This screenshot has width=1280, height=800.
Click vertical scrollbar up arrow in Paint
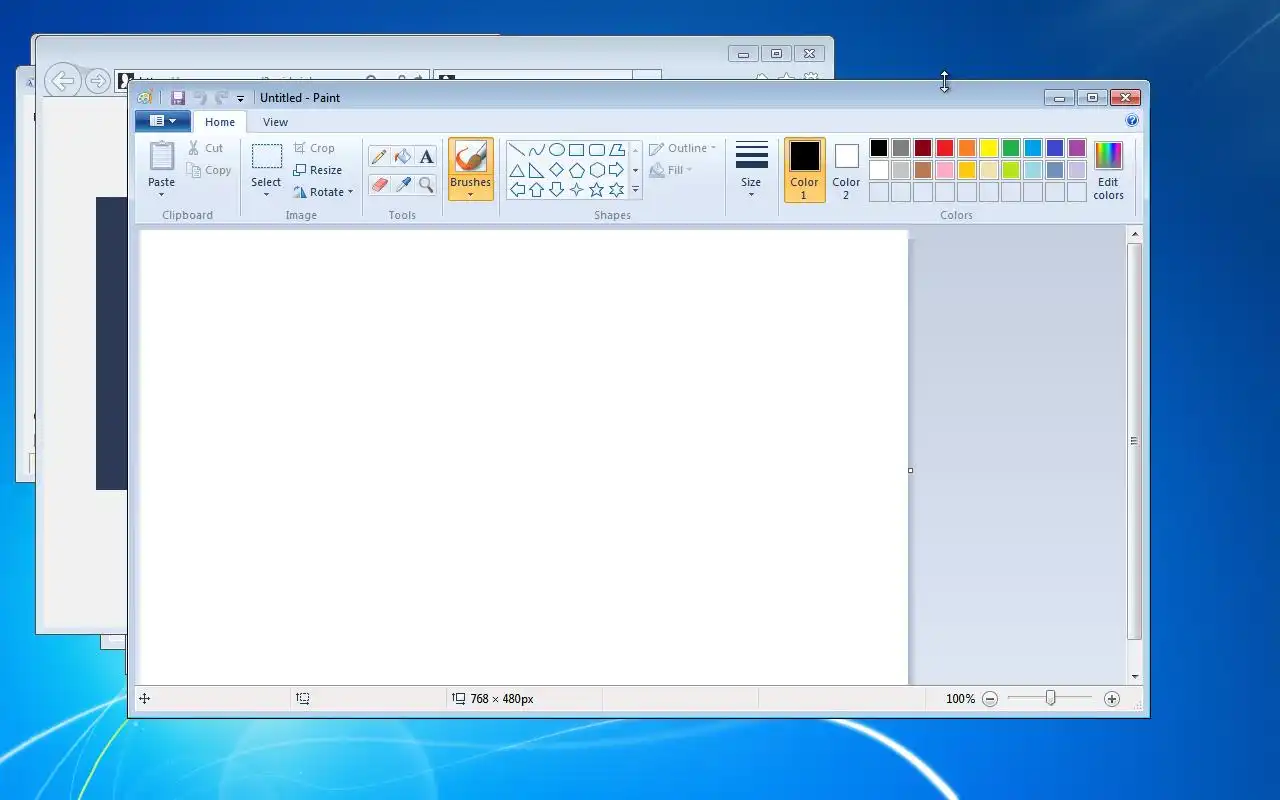[x=1134, y=234]
